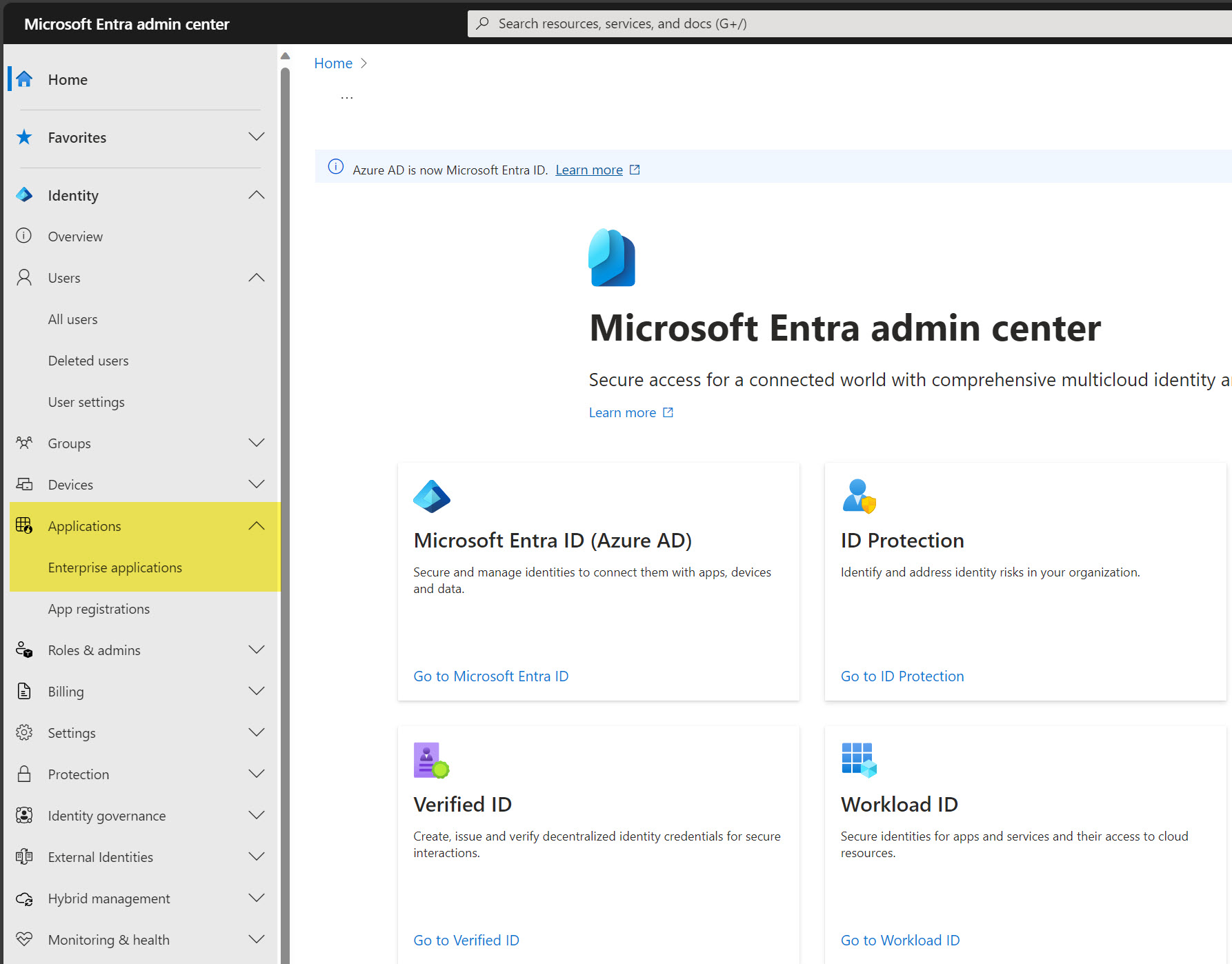Click the Home house icon in sidebar
1232x964 pixels.
pyautogui.click(x=24, y=79)
